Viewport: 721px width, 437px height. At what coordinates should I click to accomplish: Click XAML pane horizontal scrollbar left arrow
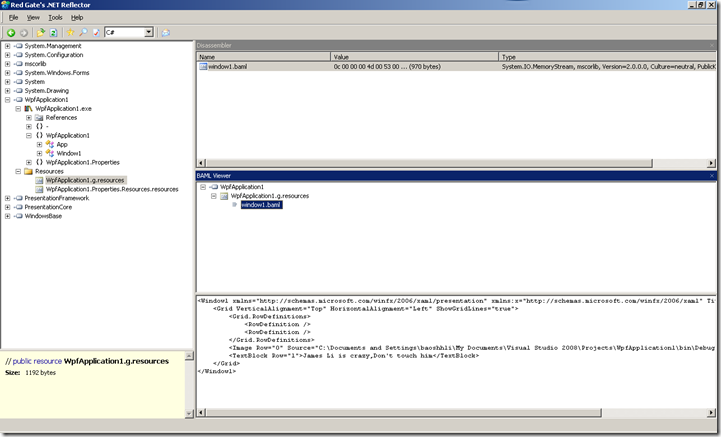click(x=201, y=413)
